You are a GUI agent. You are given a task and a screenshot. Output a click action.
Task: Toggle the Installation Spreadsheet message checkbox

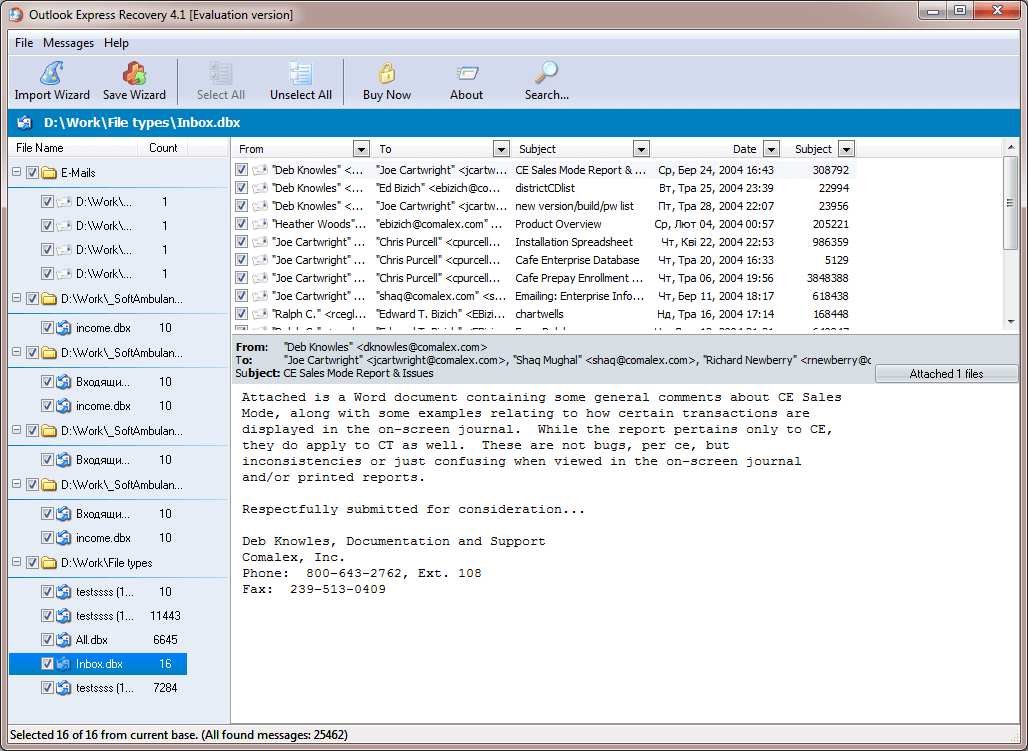[x=242, y=242]
